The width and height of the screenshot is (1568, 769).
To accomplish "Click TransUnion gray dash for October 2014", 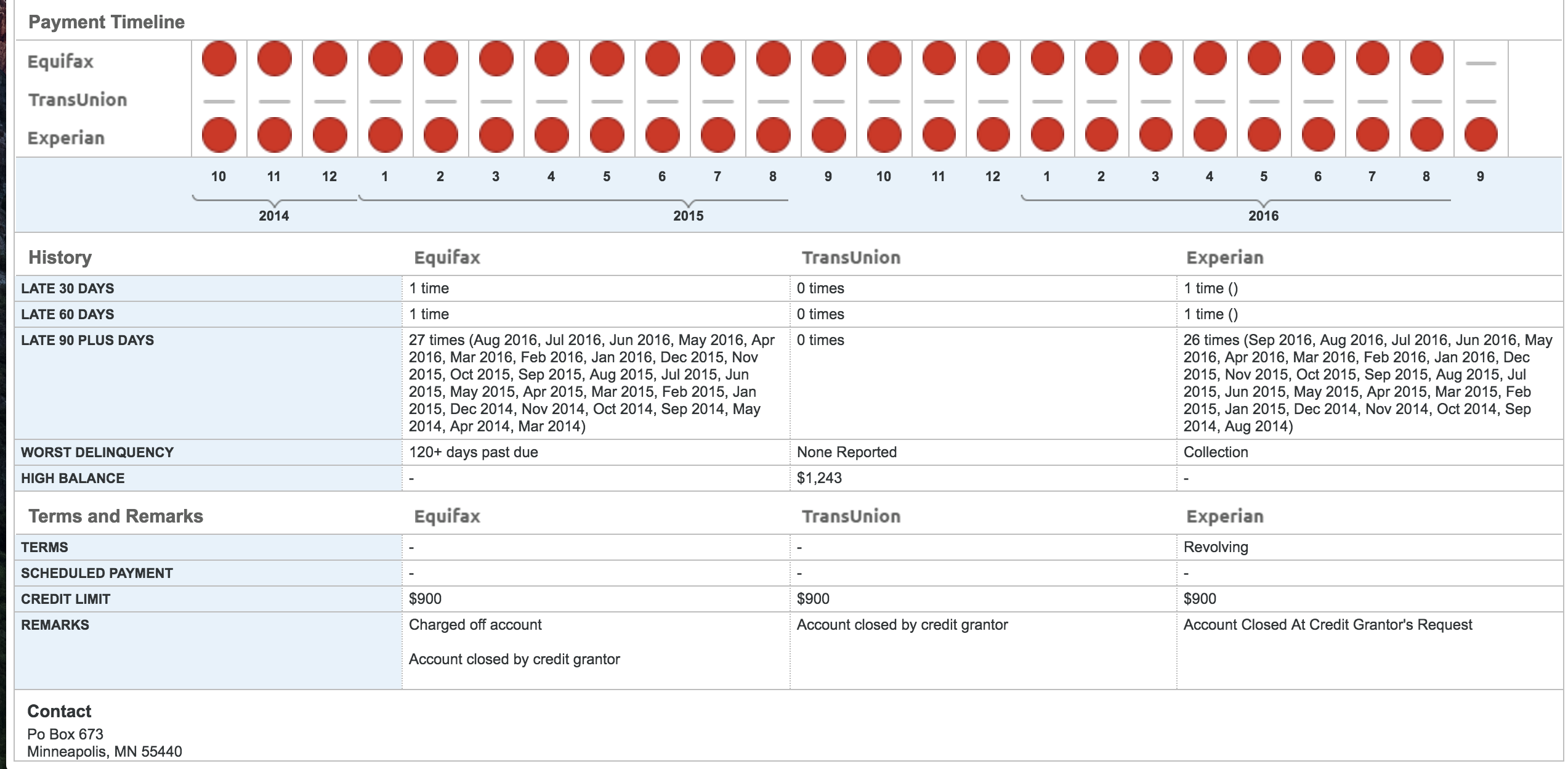I will (219, 101).
